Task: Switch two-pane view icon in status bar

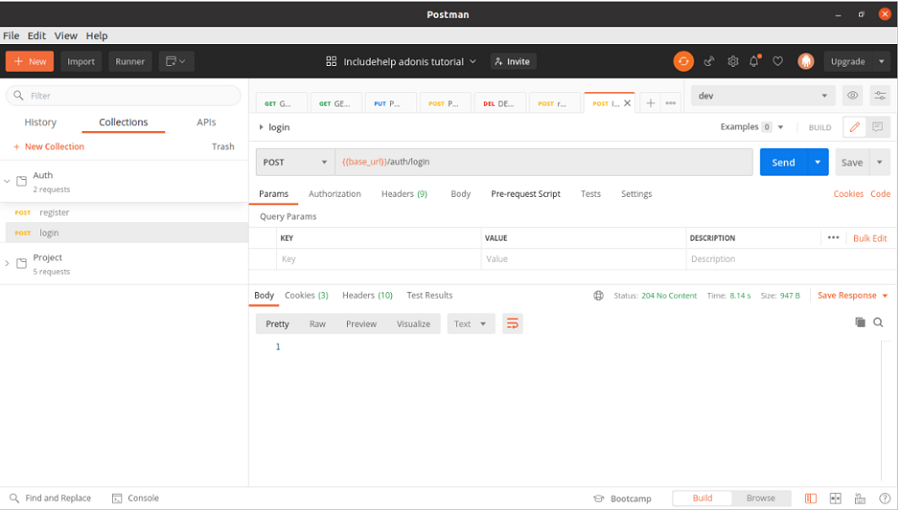Action: click(x=836, y=499)
